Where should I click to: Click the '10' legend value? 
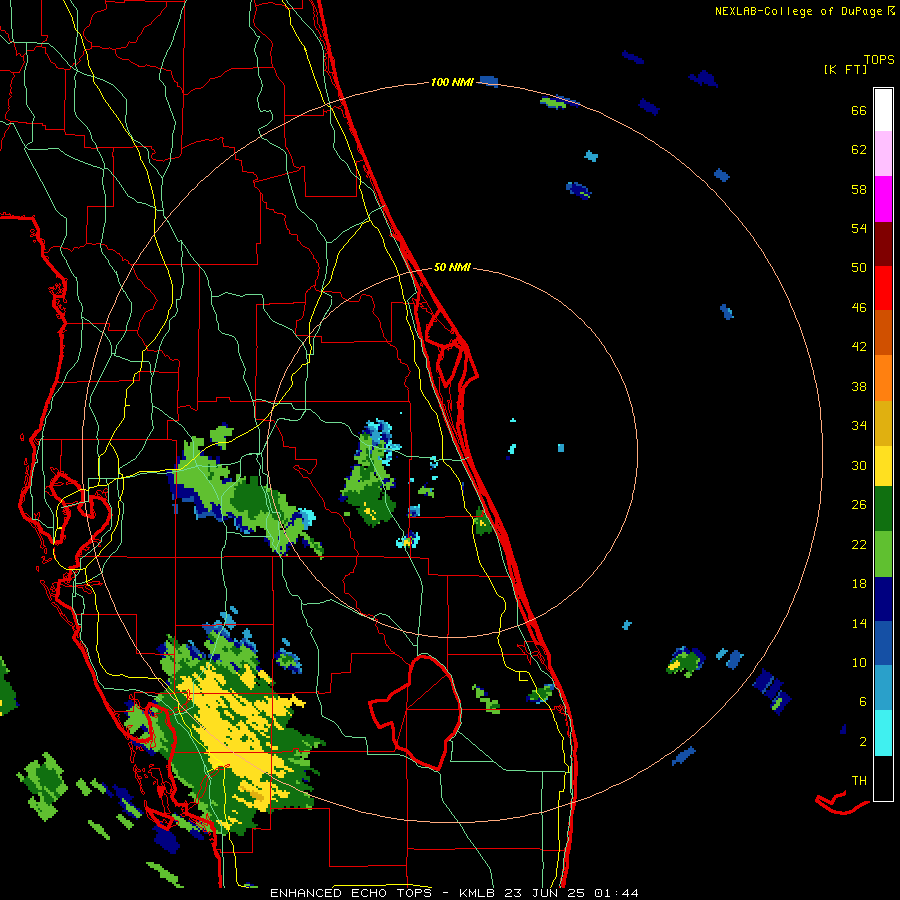(x=859, y=663)
